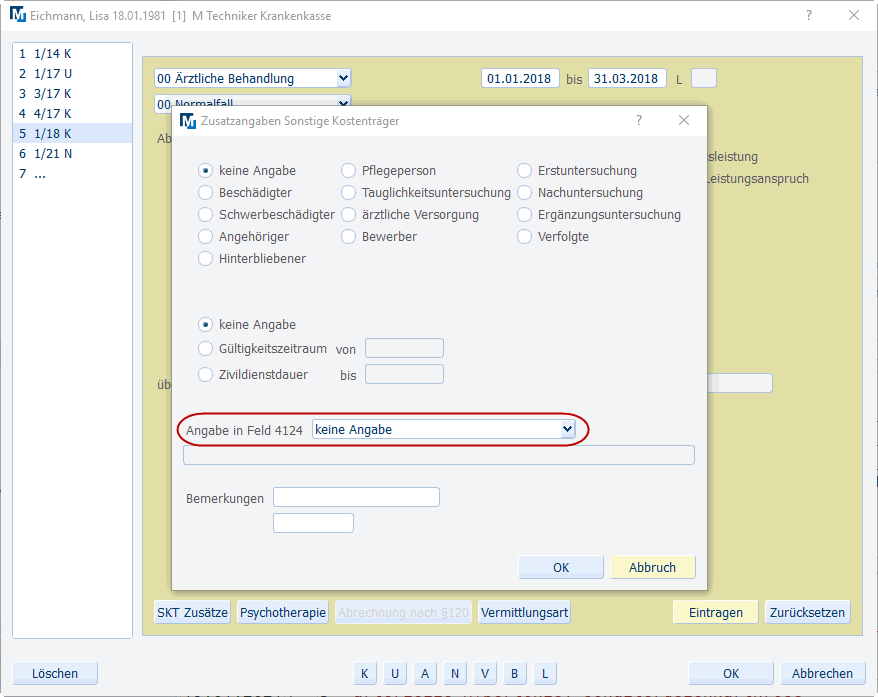The image size is (878, 697).
Task: Click the U letter button
Action: 395,673
